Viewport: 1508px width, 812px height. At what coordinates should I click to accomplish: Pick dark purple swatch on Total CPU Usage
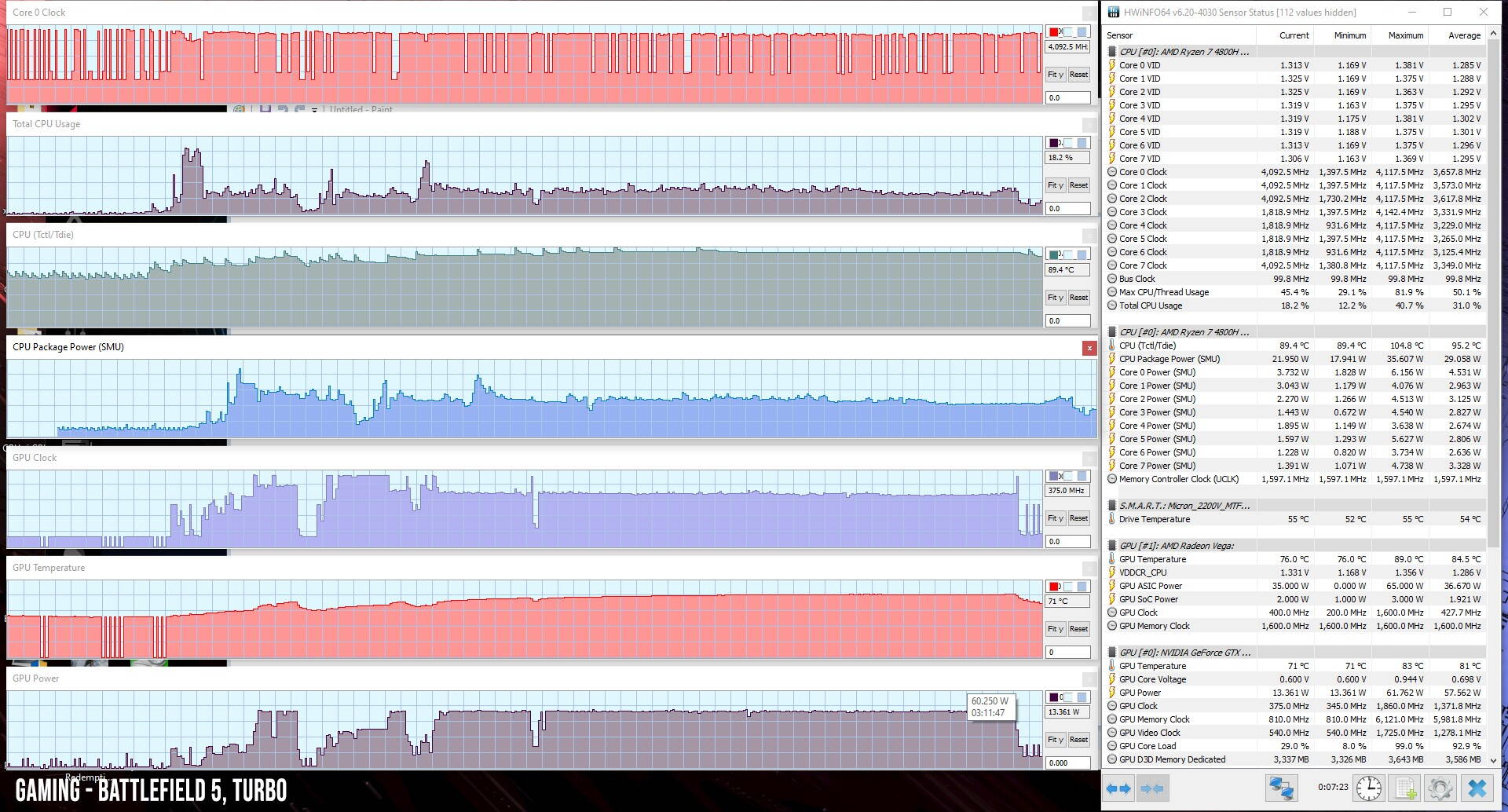[1054, 143]
